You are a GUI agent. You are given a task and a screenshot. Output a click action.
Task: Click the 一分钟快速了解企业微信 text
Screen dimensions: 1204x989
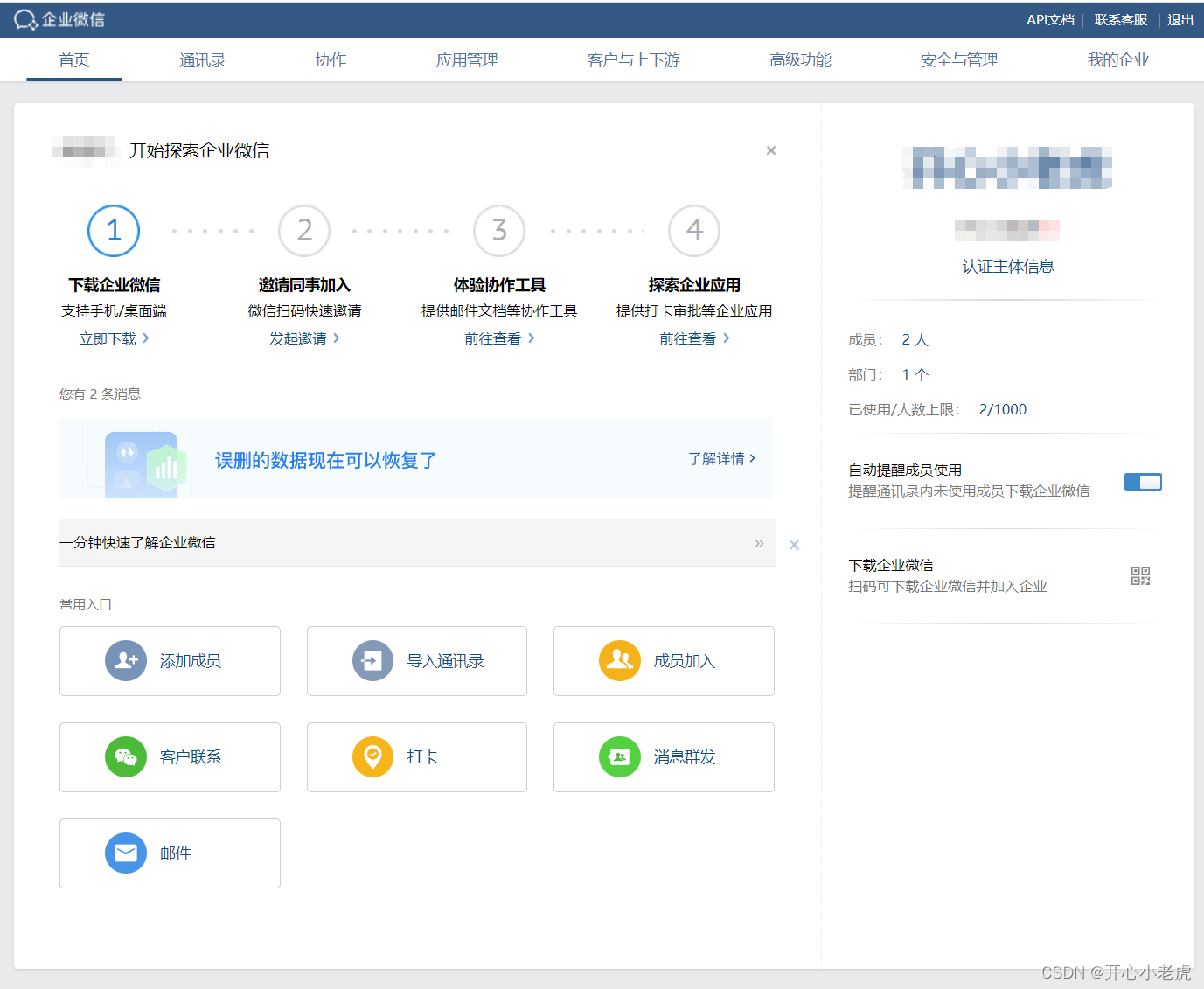coord(137,542)
